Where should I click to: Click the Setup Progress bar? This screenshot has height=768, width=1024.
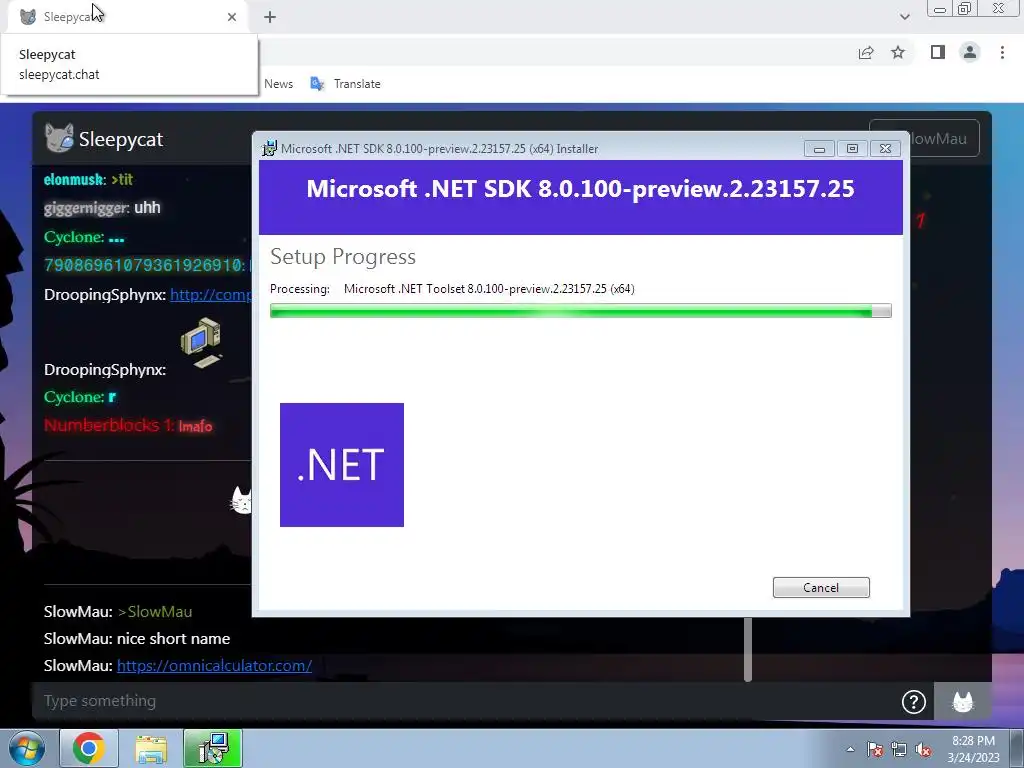click(x=581, y=311)
